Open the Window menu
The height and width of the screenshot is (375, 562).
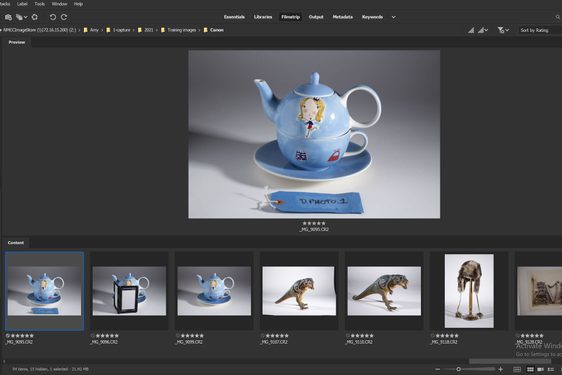59,4
